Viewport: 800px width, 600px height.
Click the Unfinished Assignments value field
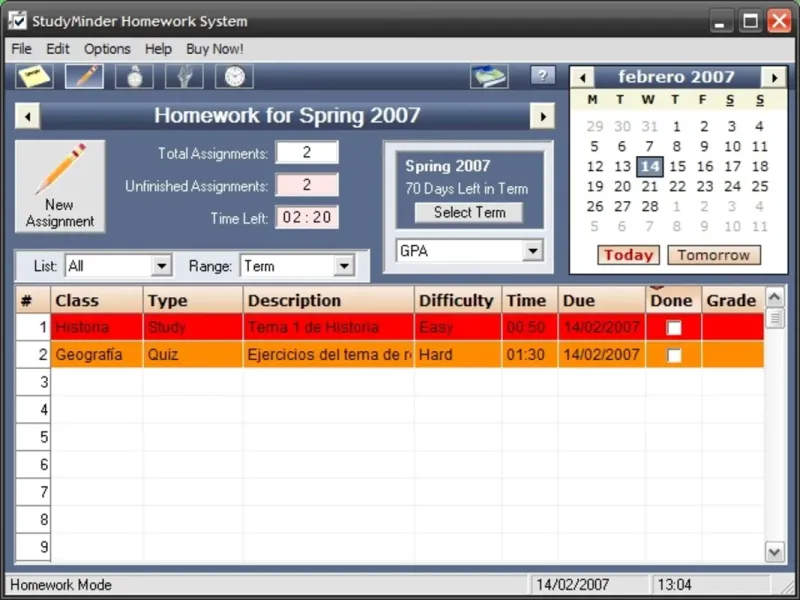[x=307, y=185]
